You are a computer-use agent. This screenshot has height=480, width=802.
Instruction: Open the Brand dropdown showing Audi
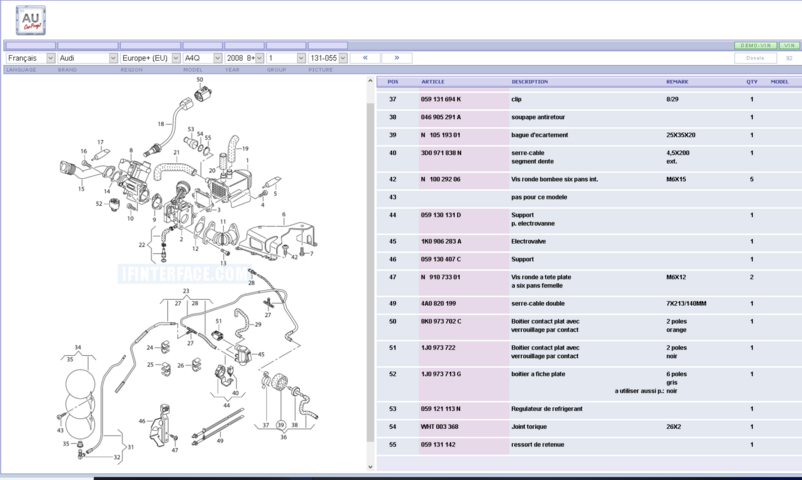pyautogui.click(x=87, y=58)
